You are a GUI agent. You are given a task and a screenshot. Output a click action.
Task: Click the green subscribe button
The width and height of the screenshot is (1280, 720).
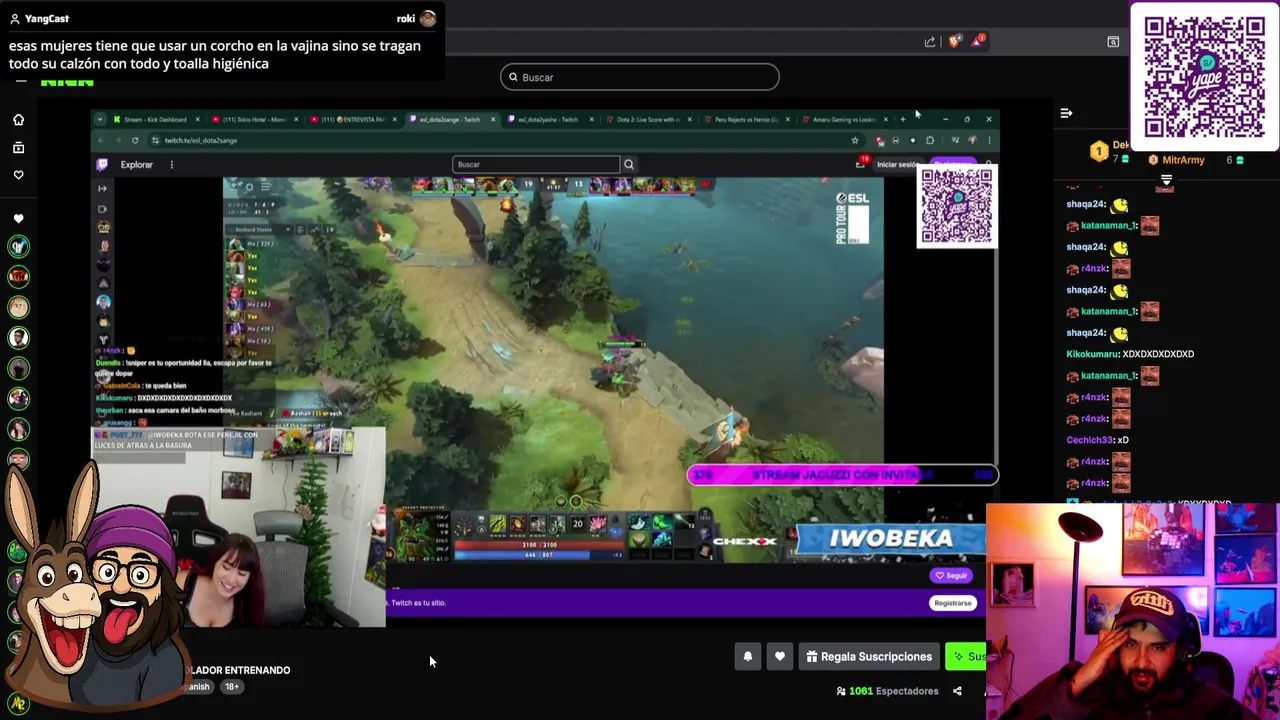click(x=966, y=657)
